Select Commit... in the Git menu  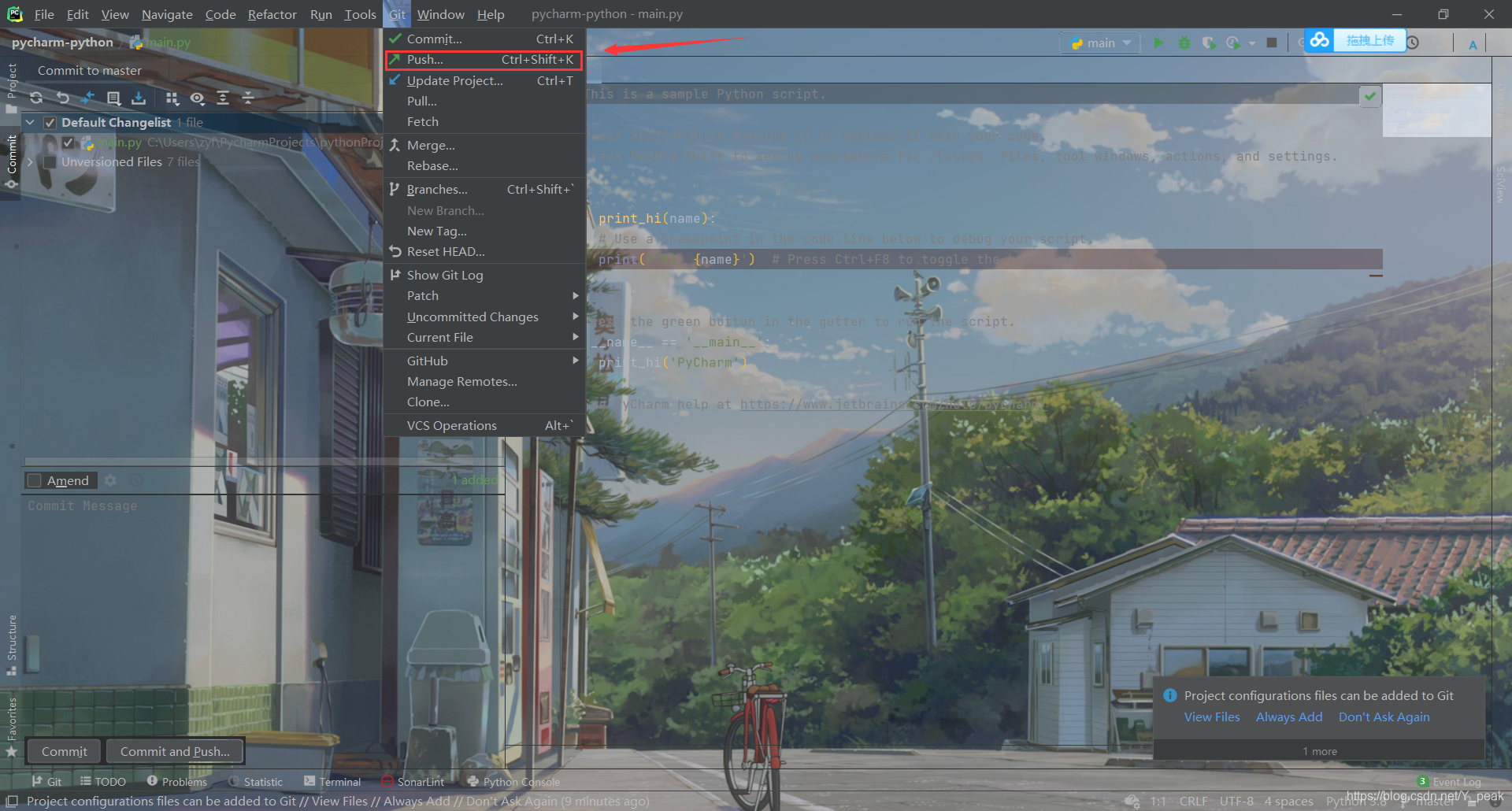484,39
